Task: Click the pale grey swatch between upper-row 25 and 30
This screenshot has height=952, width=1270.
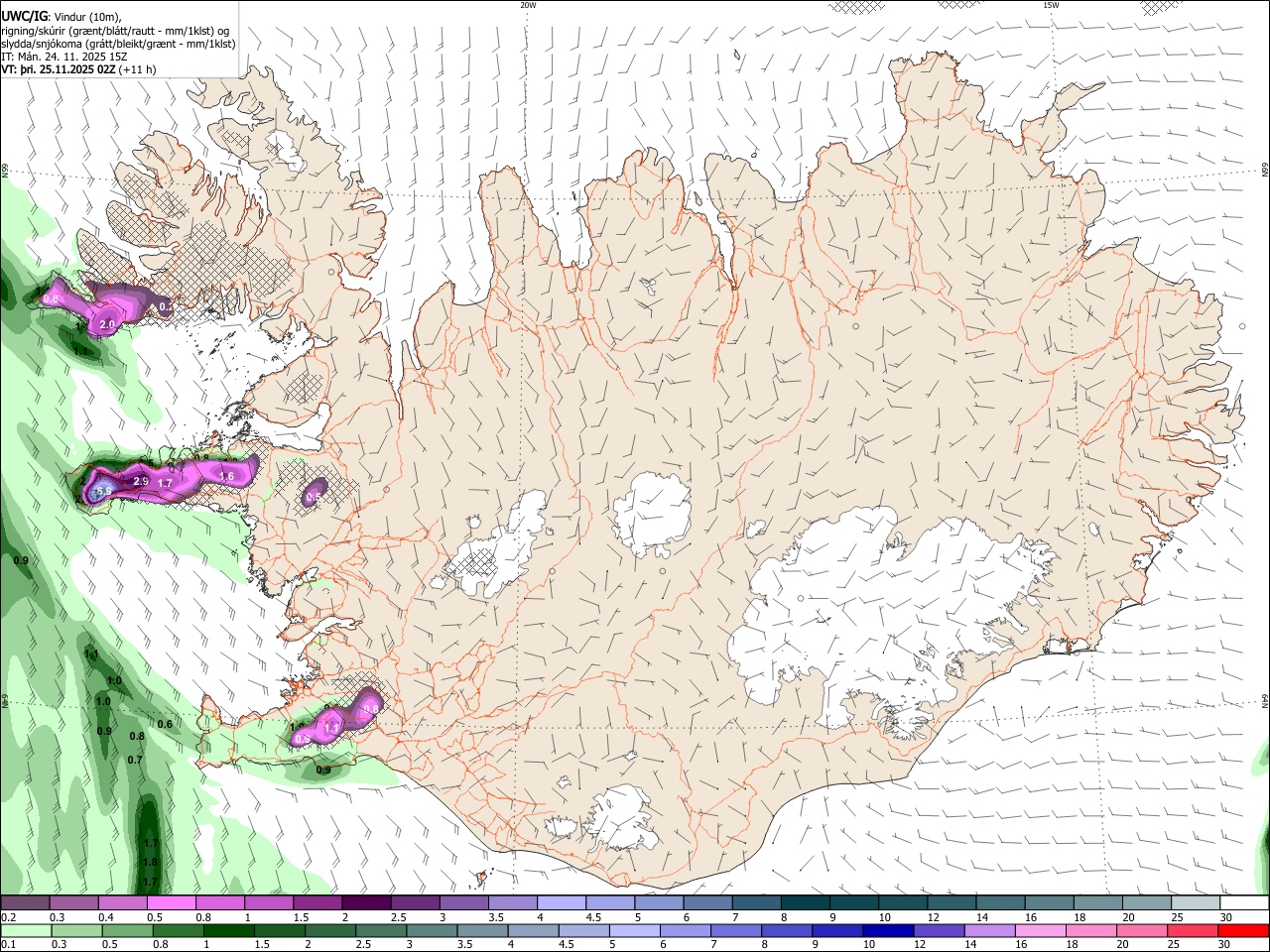Action: [x=1195, y=903]
